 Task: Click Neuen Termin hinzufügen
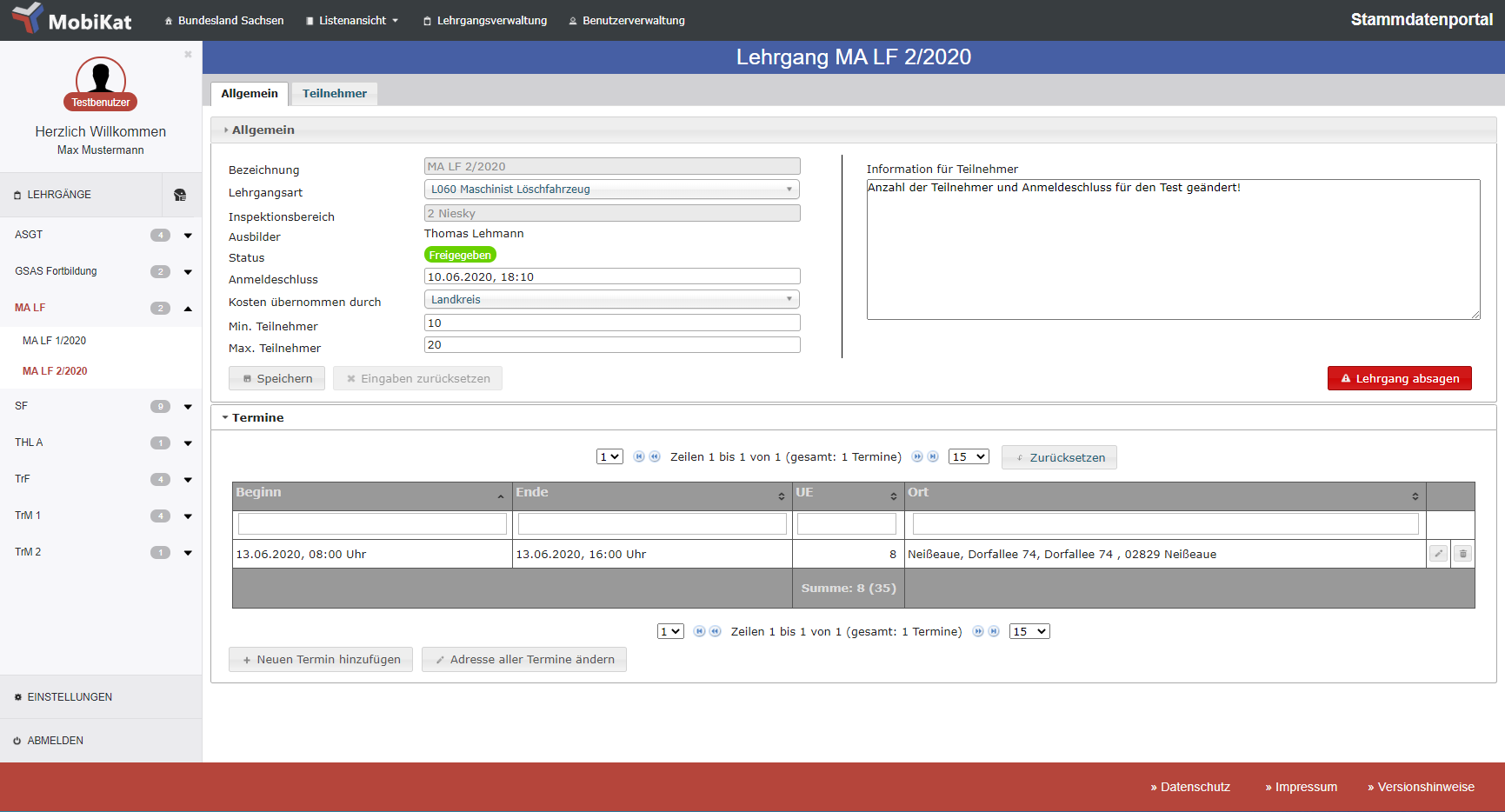click(320, 659)
